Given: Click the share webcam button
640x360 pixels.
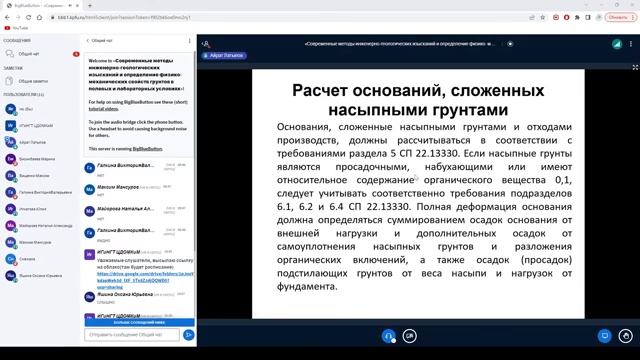Looking at the screenshot, I should (x=409, y=336).
